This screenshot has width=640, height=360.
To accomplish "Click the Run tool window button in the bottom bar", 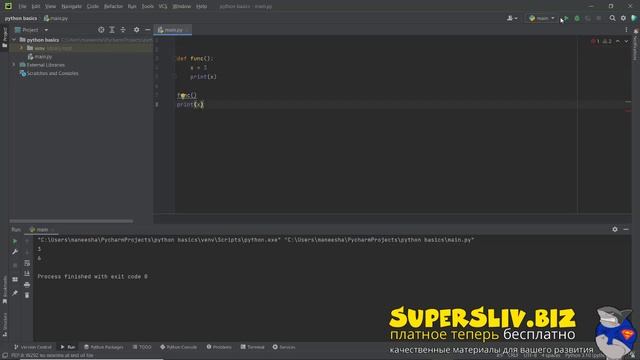I will pyautogui.click(x=68, y=347).
